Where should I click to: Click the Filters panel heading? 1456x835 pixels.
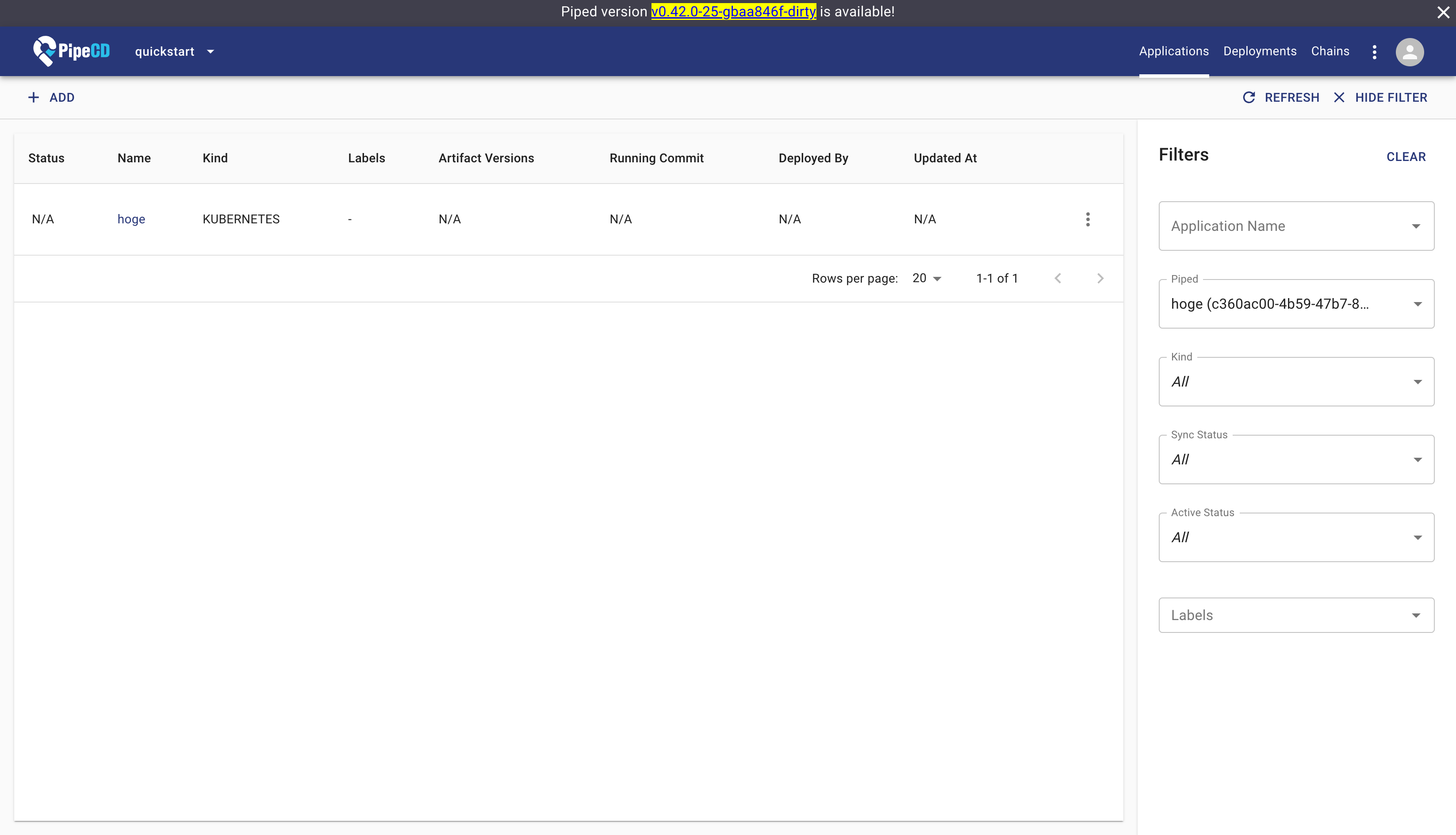(1184, 155)
